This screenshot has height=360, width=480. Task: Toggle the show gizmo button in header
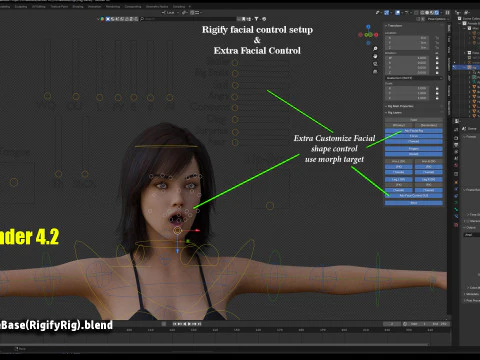pos(386,12)
